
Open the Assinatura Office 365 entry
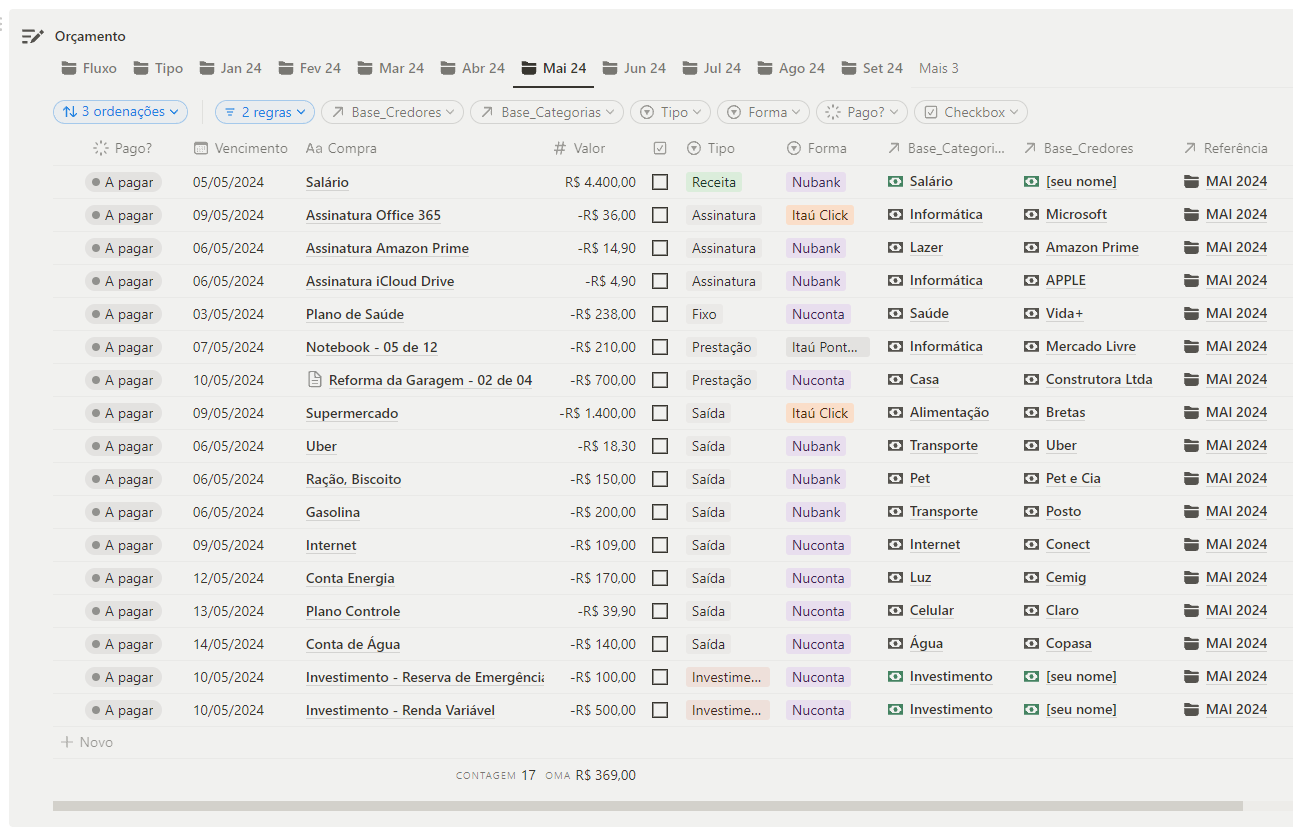[x=373, y=215]
